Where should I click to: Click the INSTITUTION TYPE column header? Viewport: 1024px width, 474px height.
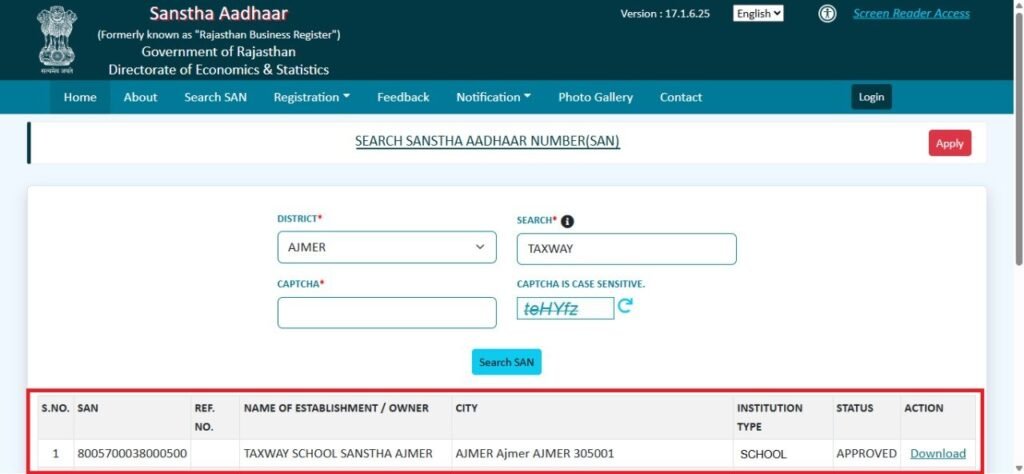(x=770, y=417)
